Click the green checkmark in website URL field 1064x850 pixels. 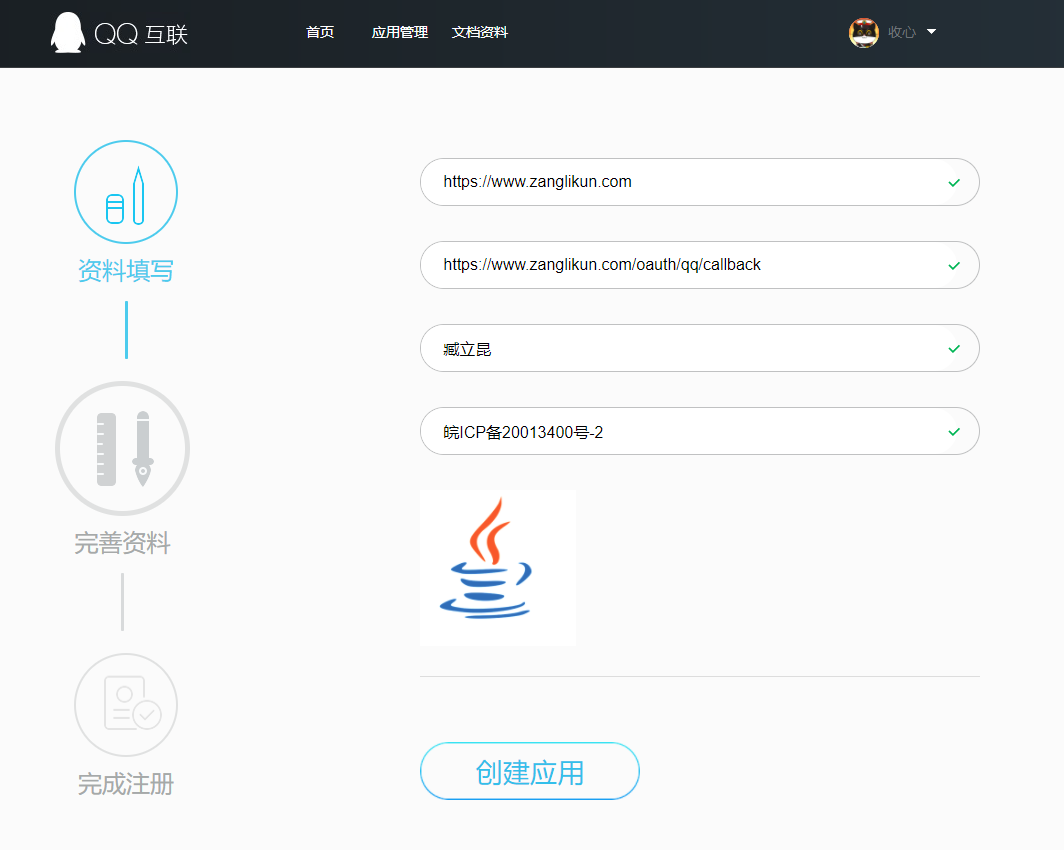(x=954, y=183)
